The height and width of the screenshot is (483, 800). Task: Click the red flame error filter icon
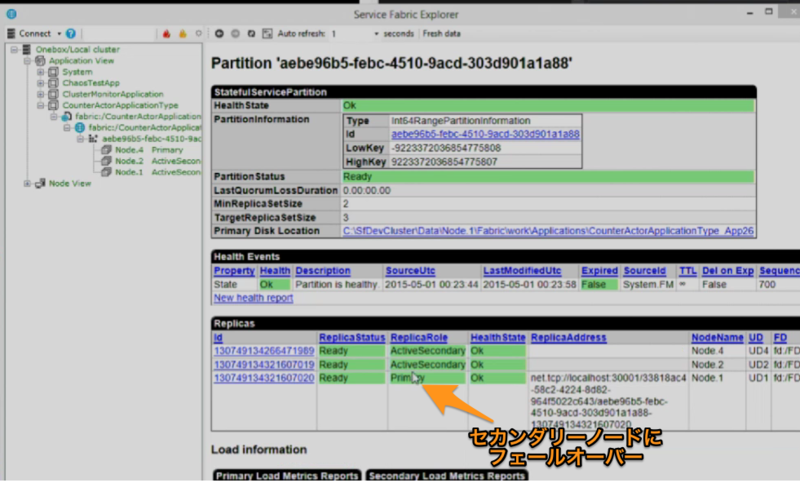point(166,34)
